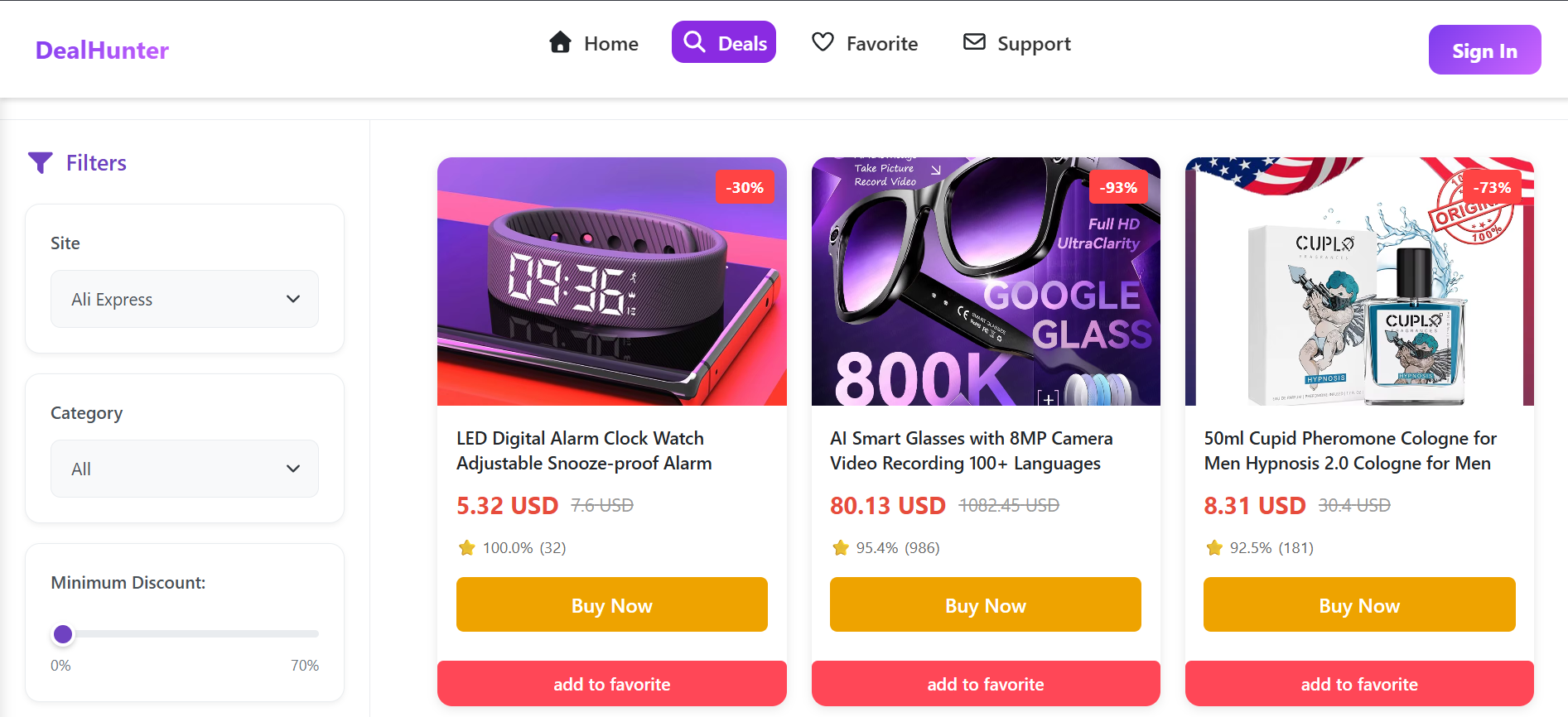Click the envelope icon next to Support

click(973, 41)
